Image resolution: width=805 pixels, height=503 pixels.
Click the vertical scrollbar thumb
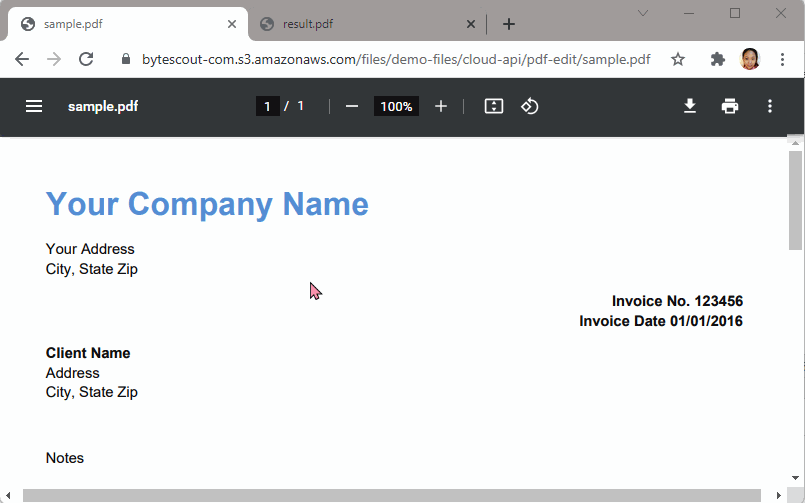(x=795, y=200)
